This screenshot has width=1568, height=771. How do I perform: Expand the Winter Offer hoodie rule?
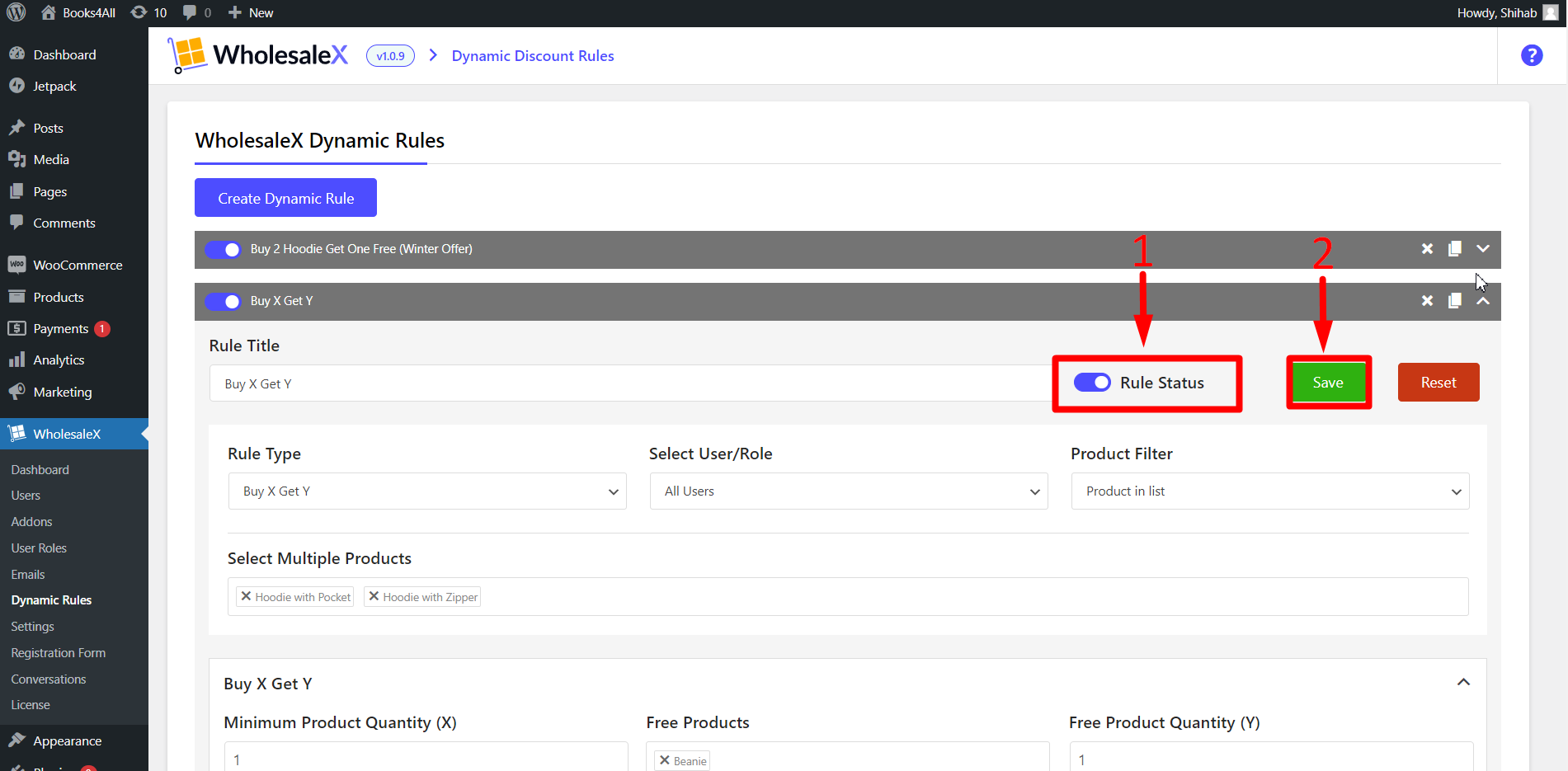point(1483,249)
